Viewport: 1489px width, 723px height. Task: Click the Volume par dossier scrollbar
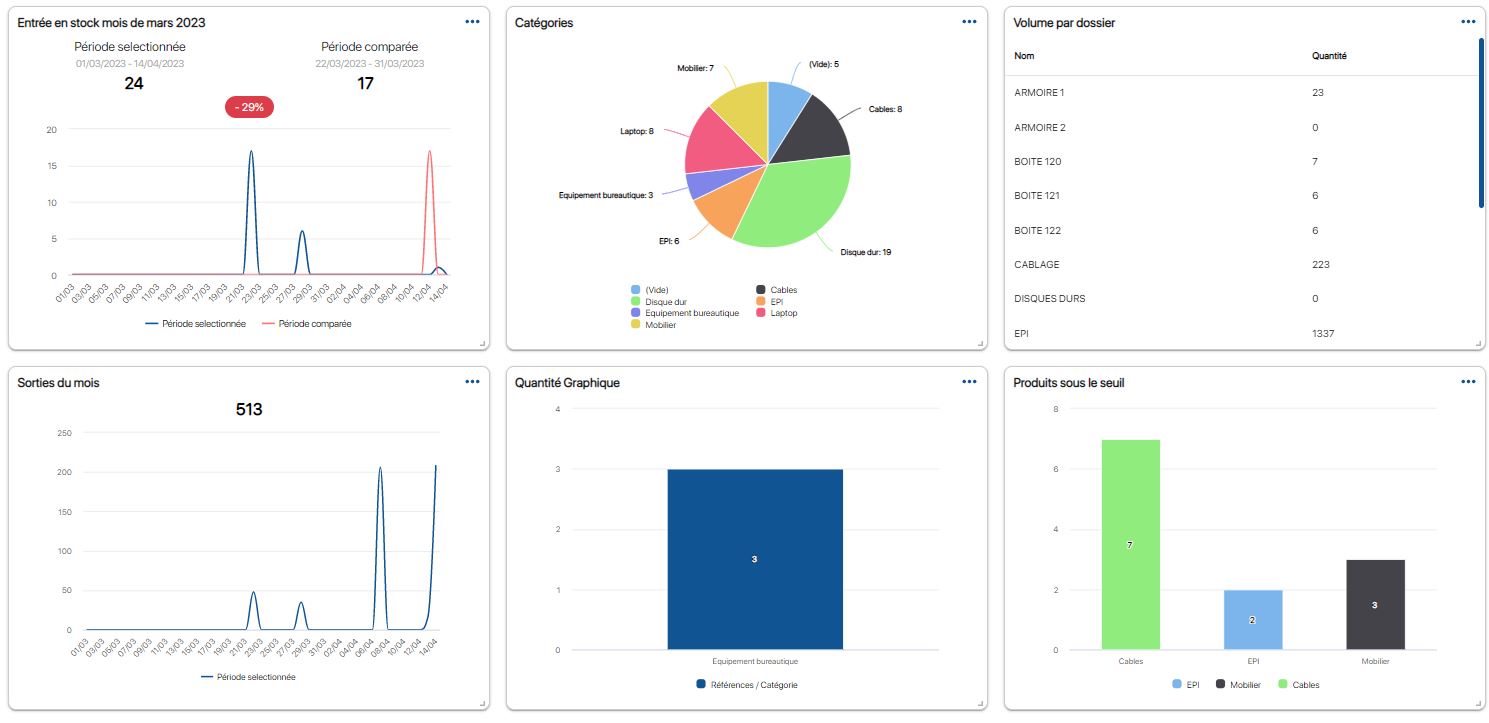click(1481, 123)
